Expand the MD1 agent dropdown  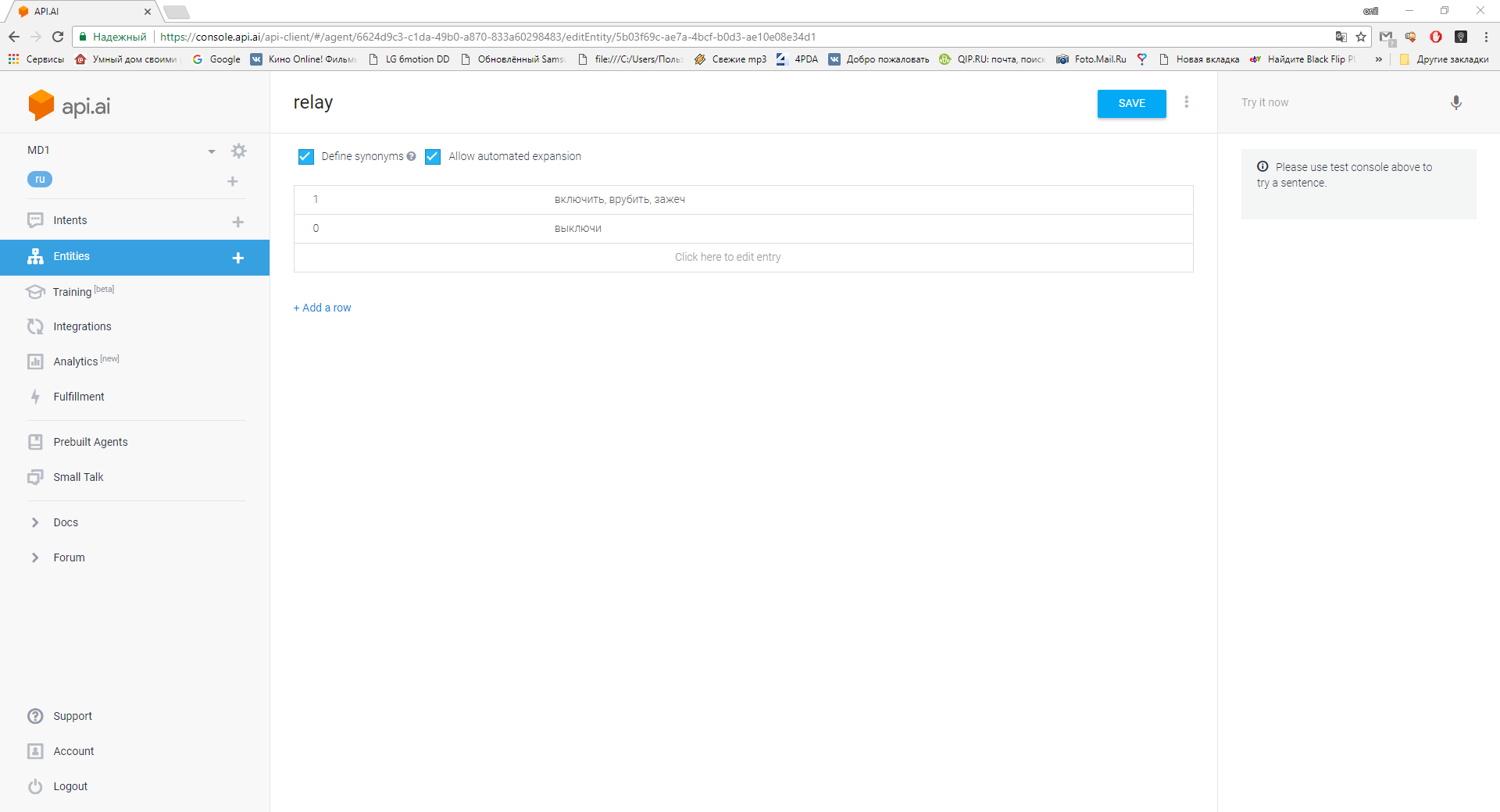pyautogui.click(x=212, y=151)
